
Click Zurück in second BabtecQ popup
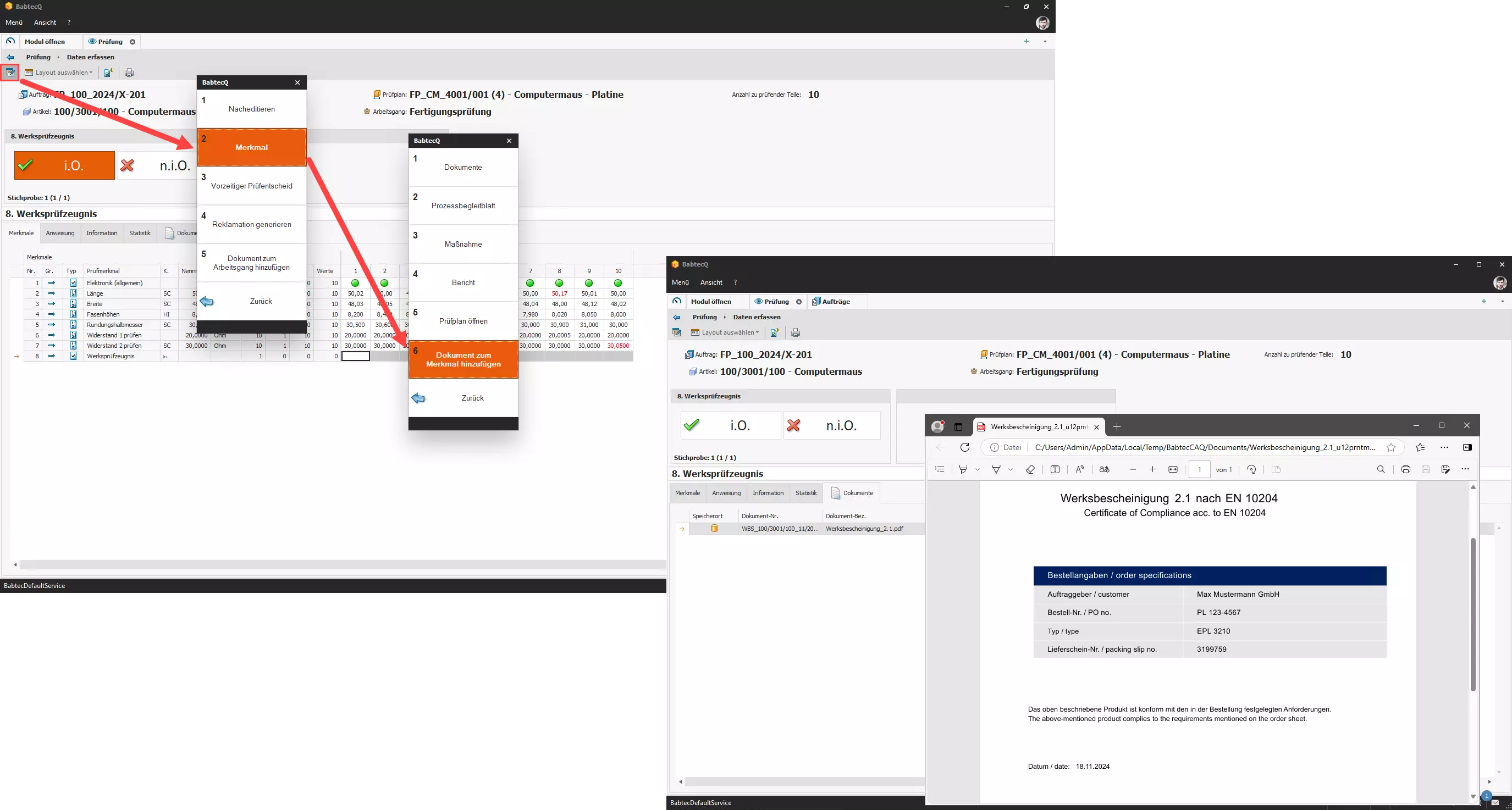point(463,398)
